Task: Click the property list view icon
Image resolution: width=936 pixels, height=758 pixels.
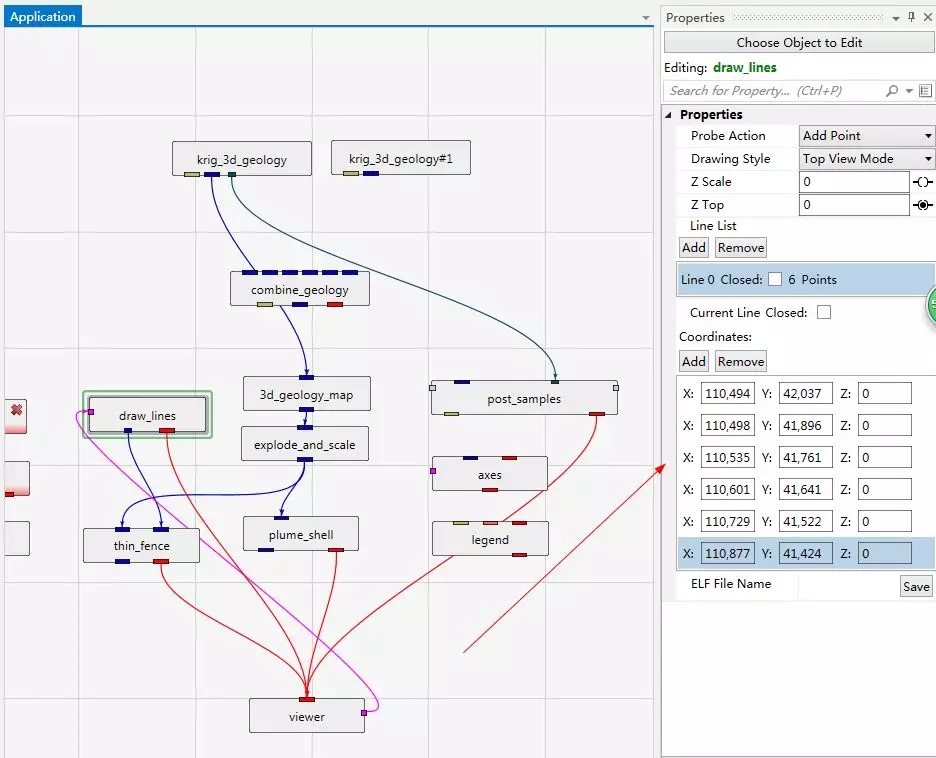Action: [925, 91]
